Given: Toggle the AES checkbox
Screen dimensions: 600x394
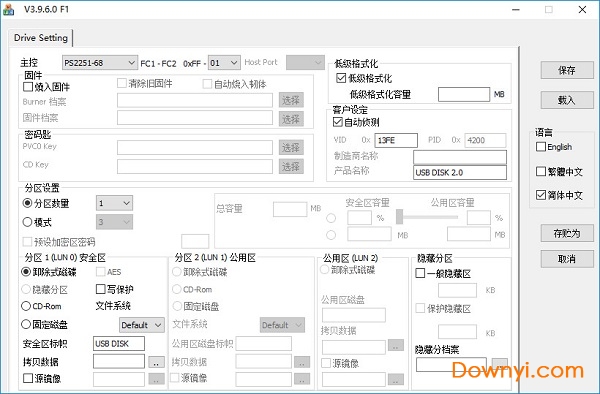Looking at the screenshot, I should pyautogui.click(x=101, y=272).
